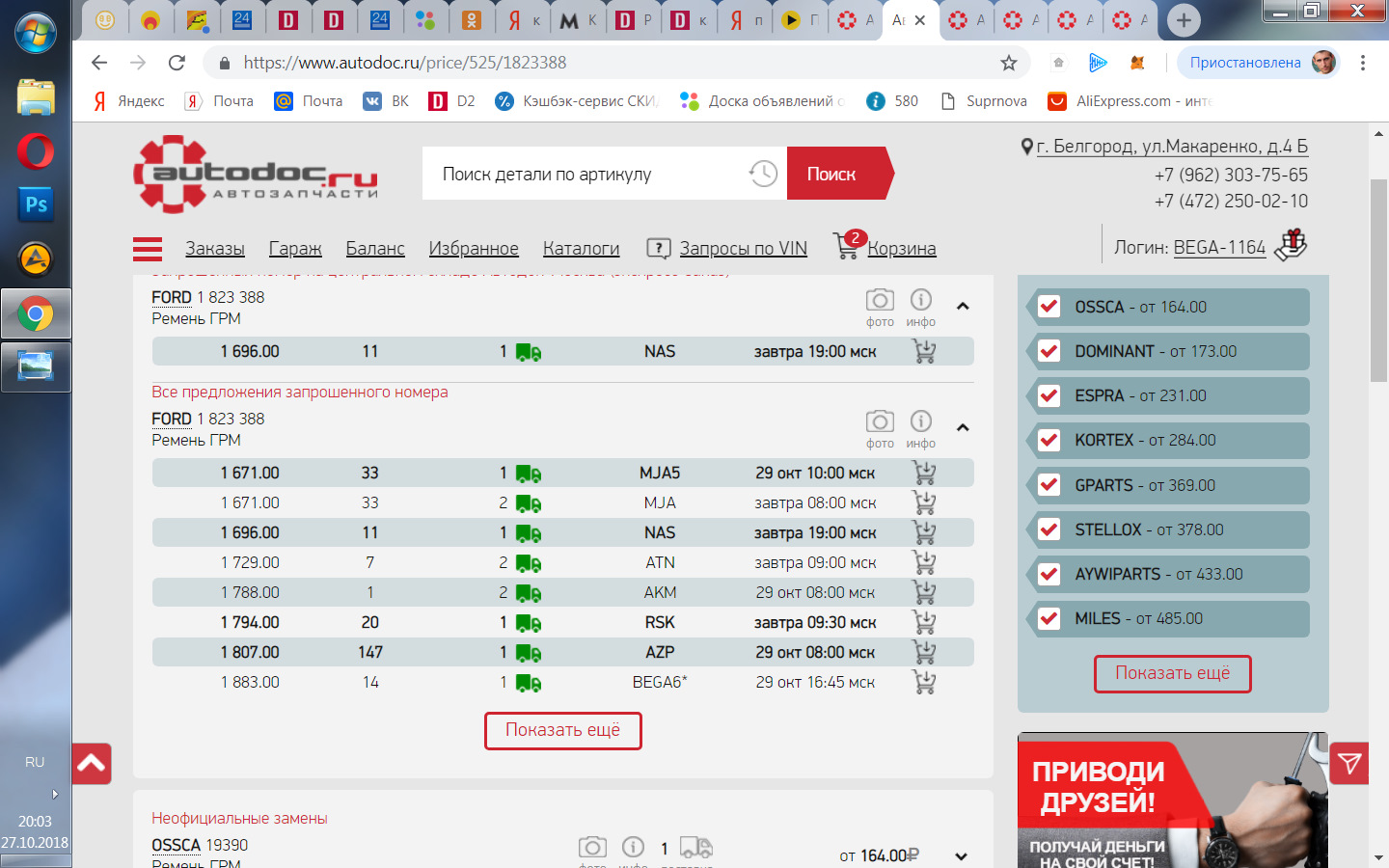Open the Баланс menu item
1389x868 pixels.
[375, 249]
